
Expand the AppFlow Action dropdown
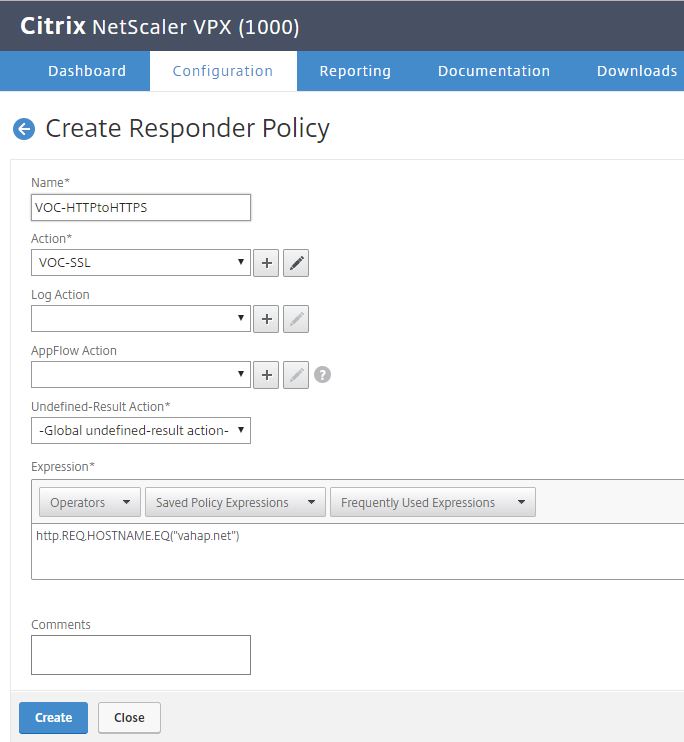(141, 375)
